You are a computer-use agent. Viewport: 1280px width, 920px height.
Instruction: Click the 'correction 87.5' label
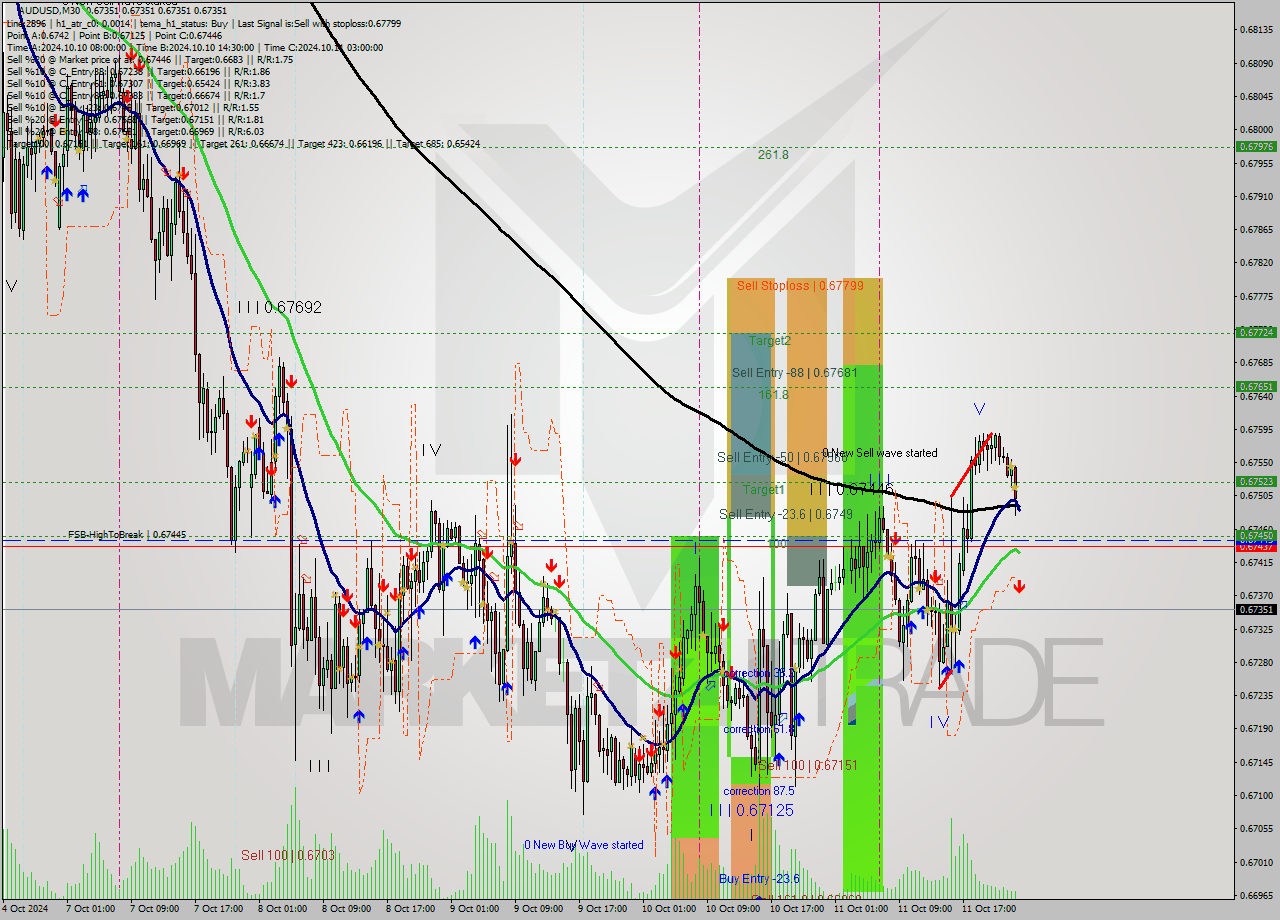pos(759,790)
